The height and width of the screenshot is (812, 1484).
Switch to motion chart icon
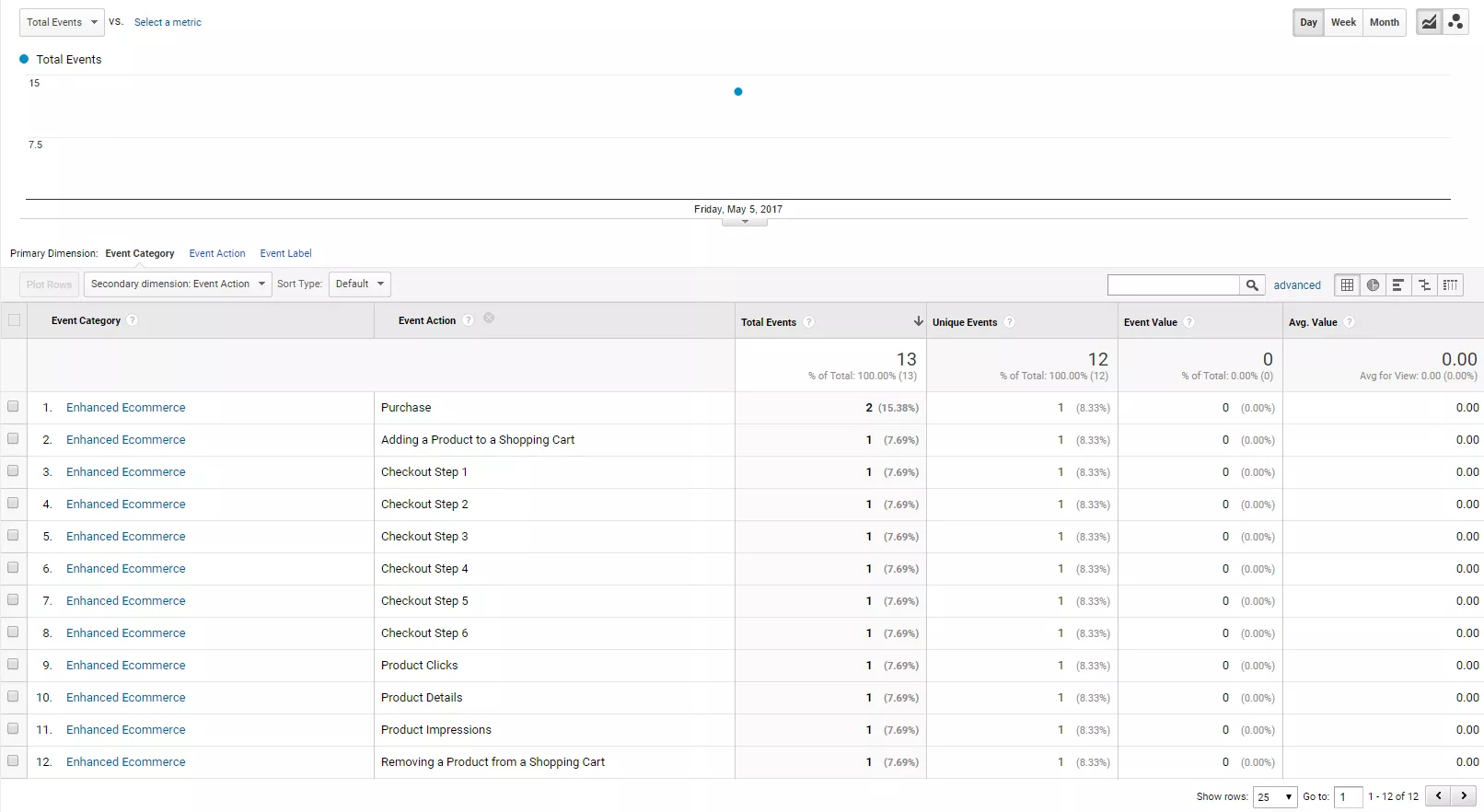pos(1455,22)
